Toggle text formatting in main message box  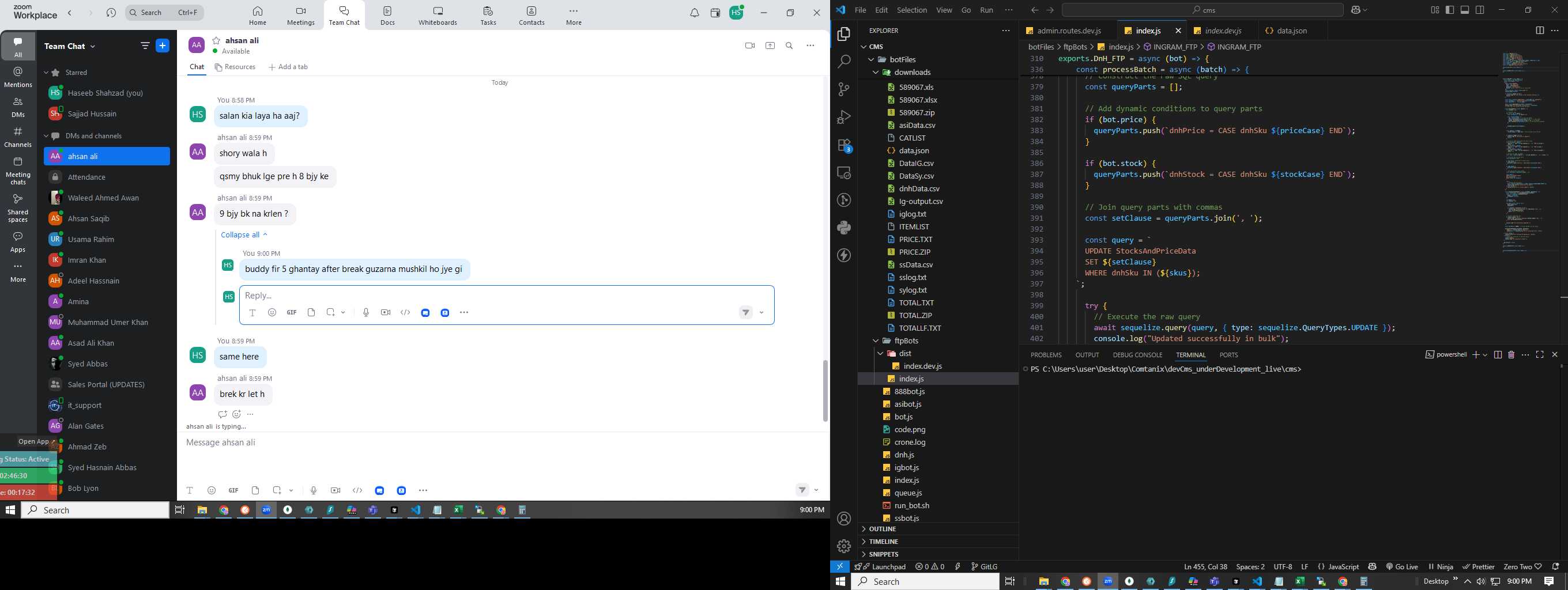click(x=190, y=490)
